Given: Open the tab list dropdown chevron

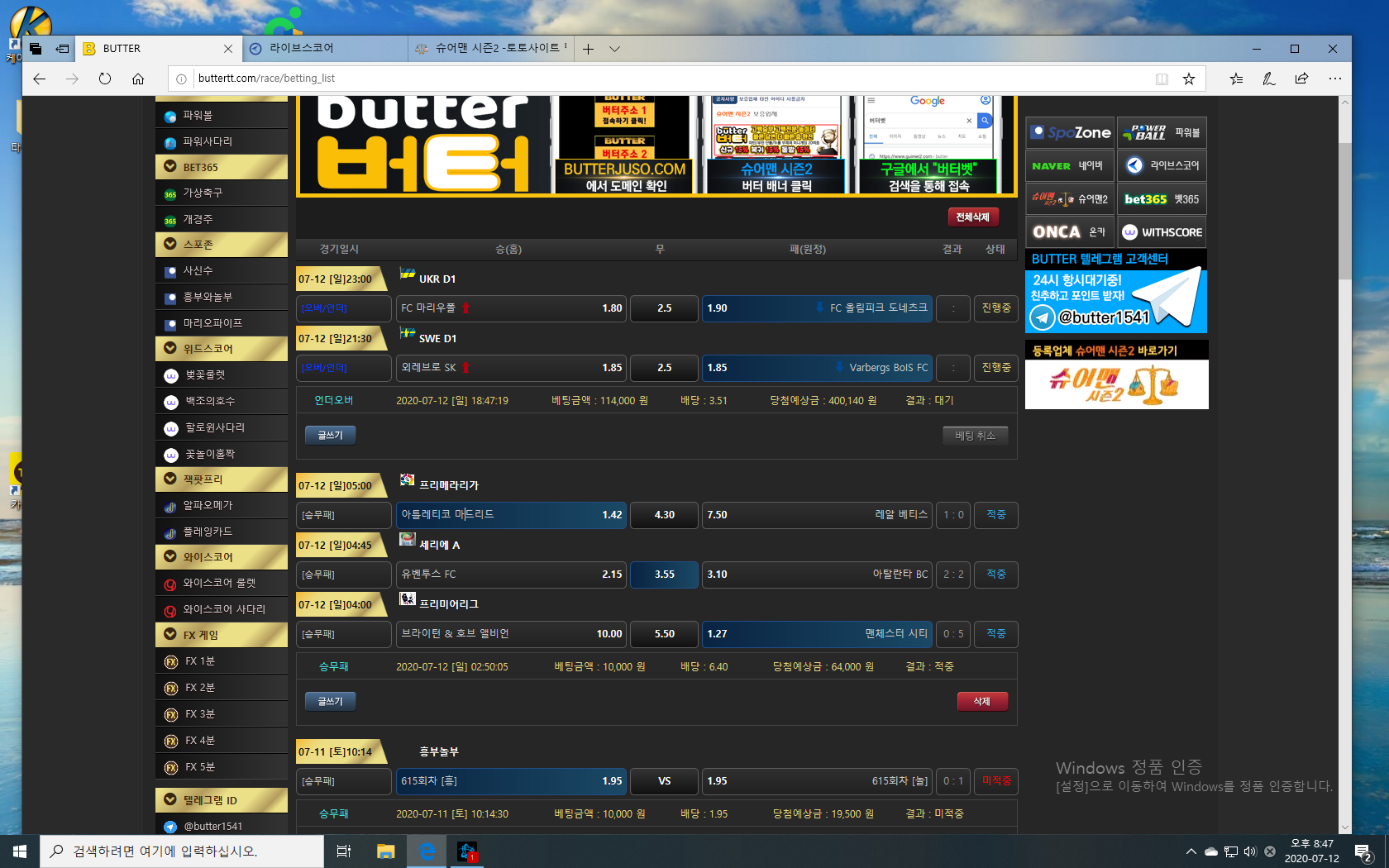Looking at the screenshot, I should pos(614,49).
